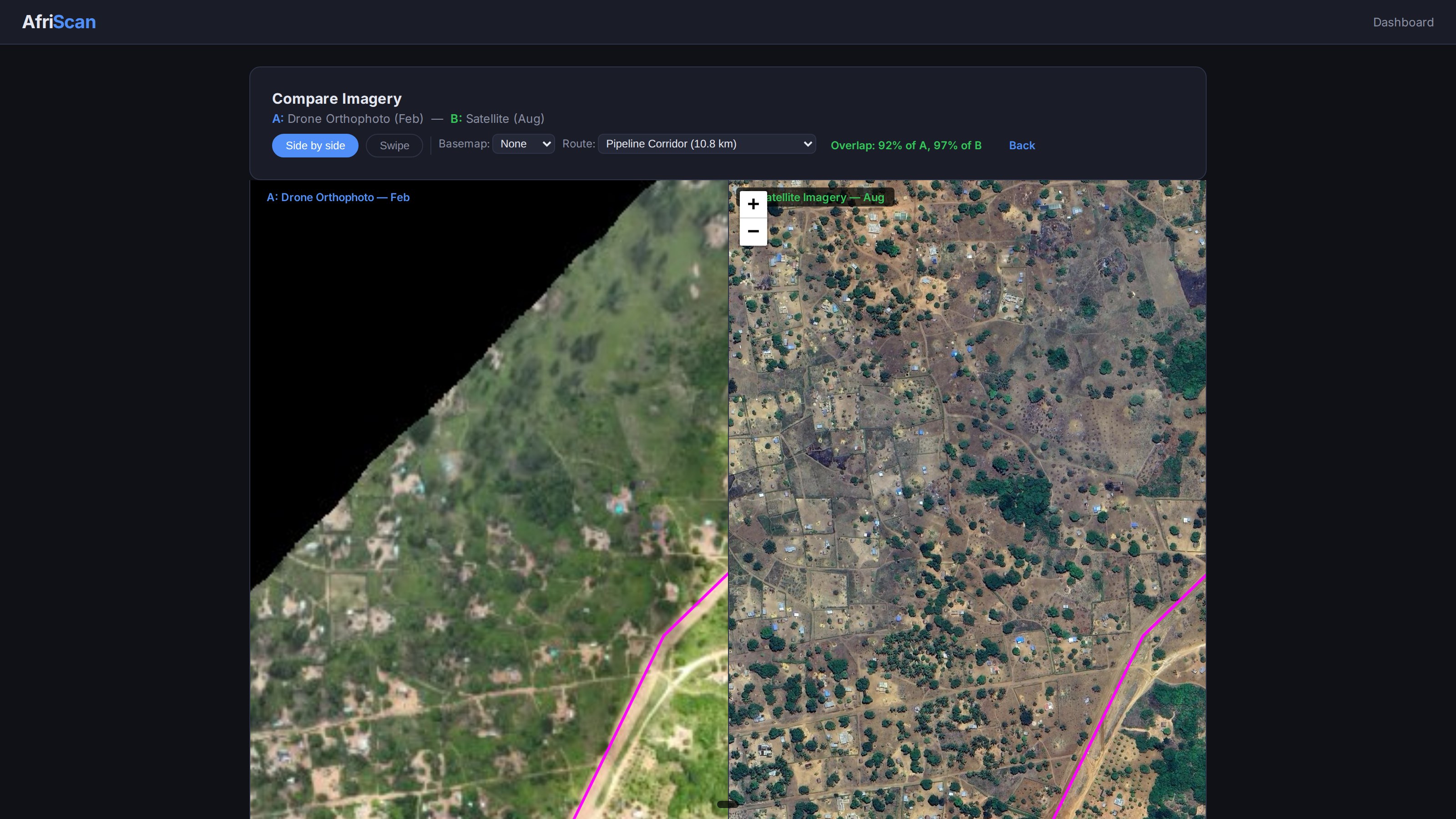Click the AfriScan logo
1456x819 pixels.
58,22
